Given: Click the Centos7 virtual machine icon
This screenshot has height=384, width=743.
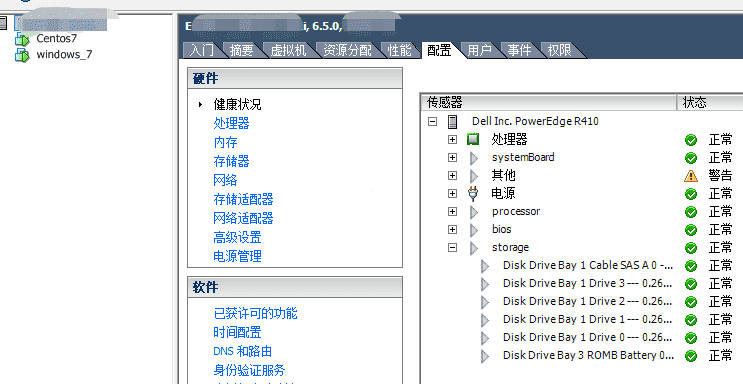Looking at the screenshot, I should point(22,38).
